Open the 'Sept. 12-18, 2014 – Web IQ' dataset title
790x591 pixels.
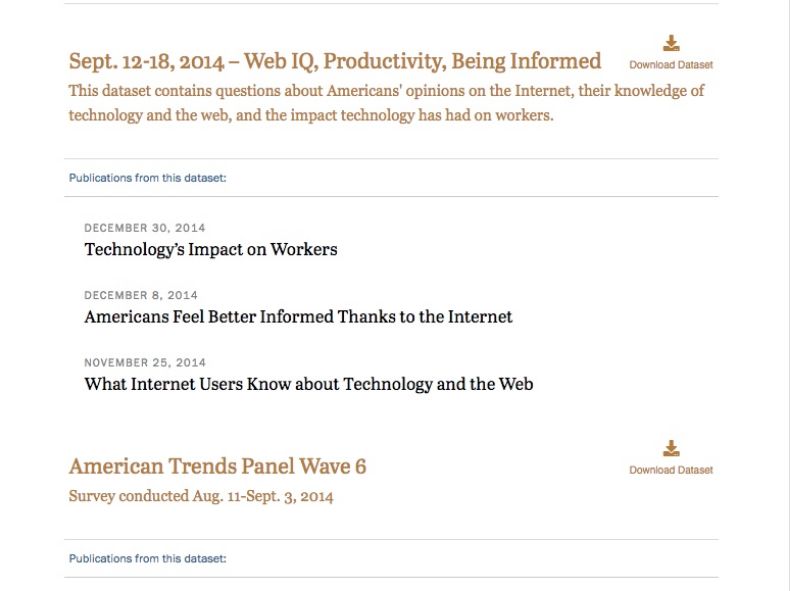click(335, 61)
